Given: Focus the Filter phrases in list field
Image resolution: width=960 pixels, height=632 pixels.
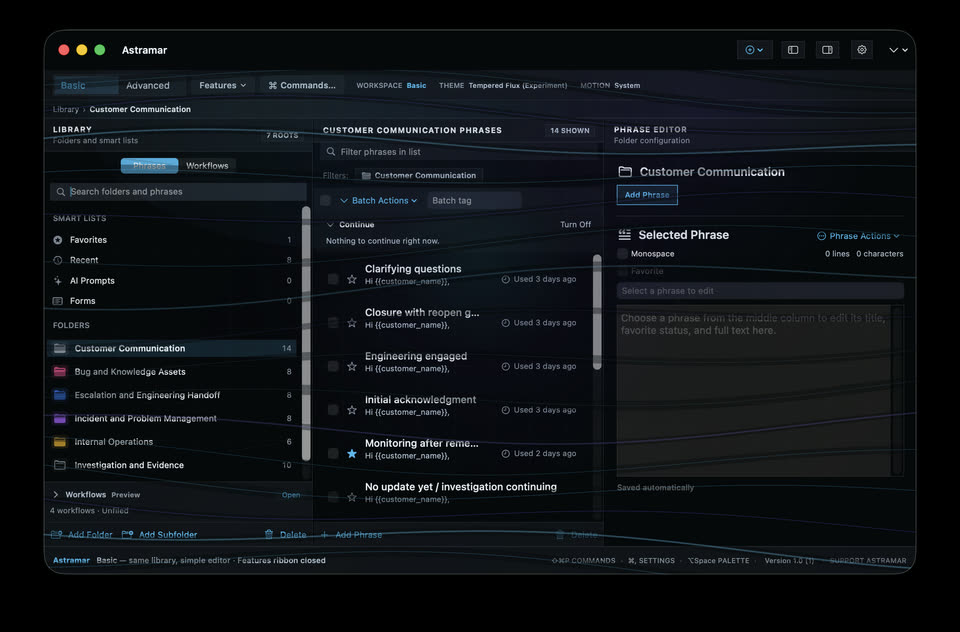Looking at the screenshot, I should pos(457,152).
